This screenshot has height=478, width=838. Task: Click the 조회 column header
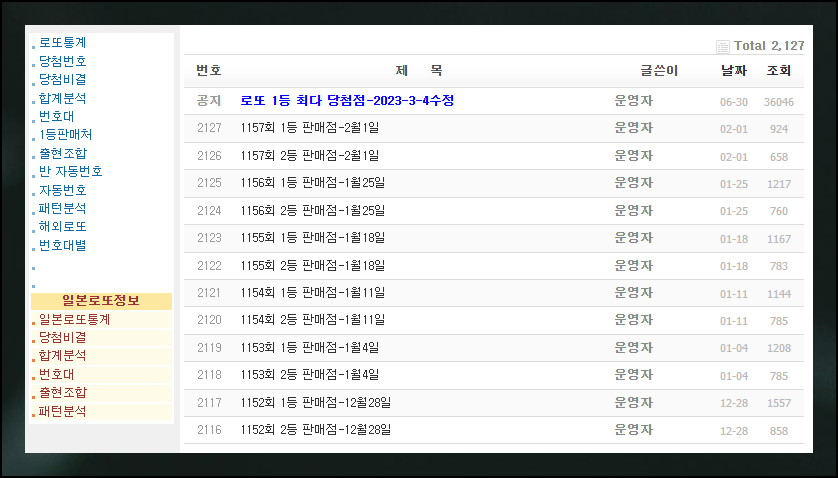[779, 71]
